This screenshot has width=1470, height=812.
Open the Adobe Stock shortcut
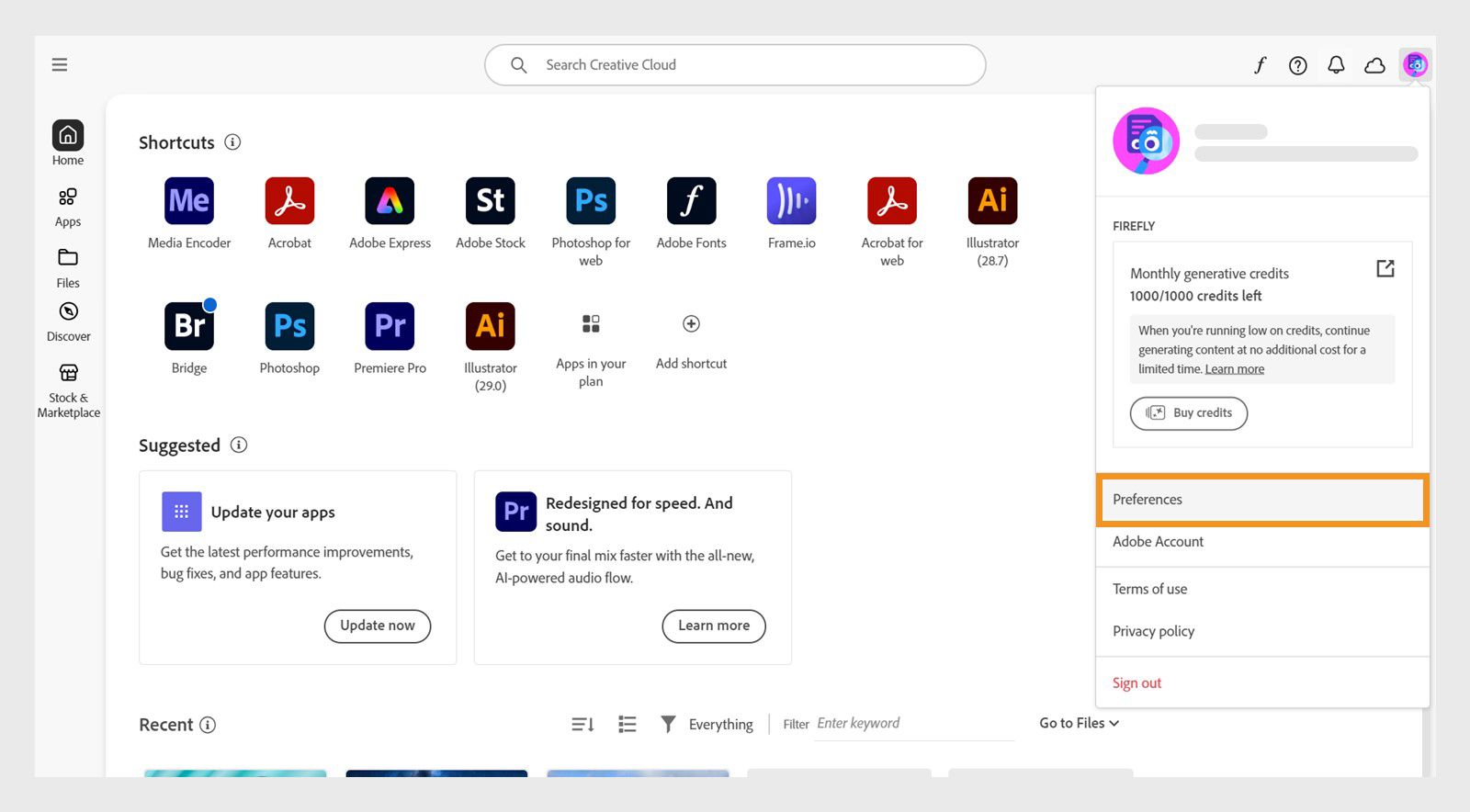pos(491,201)
